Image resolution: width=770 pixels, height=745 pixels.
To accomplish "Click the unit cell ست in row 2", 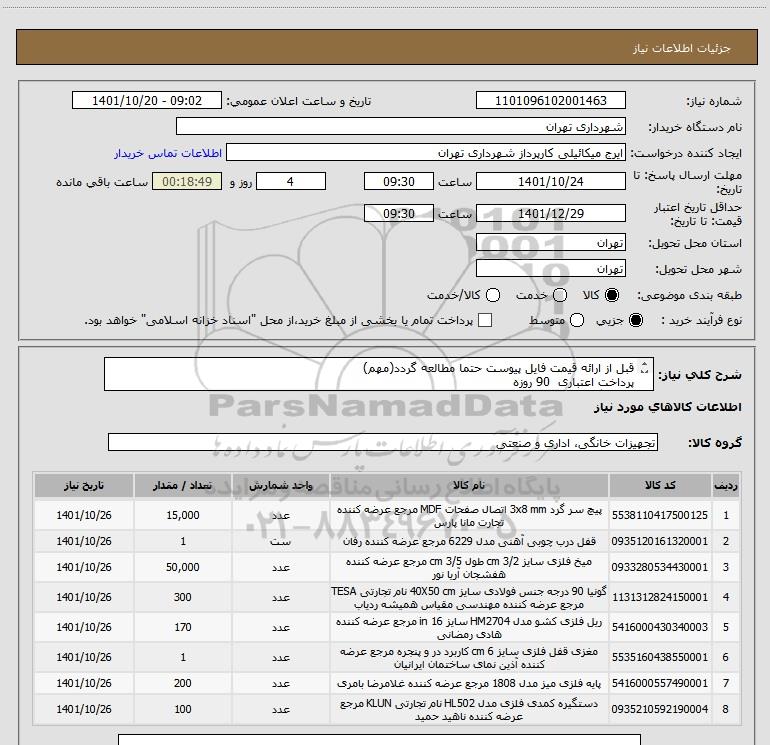I will click(x=280, y=541).
